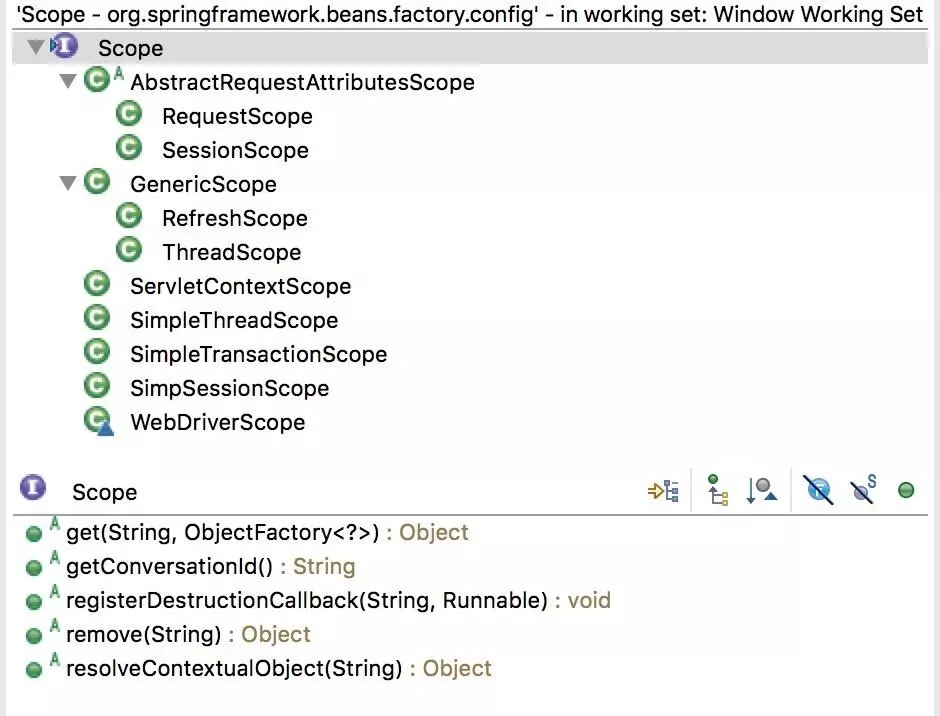Click the Scope interface icon in members pane

pyautogui.click(x=33, y=487)
